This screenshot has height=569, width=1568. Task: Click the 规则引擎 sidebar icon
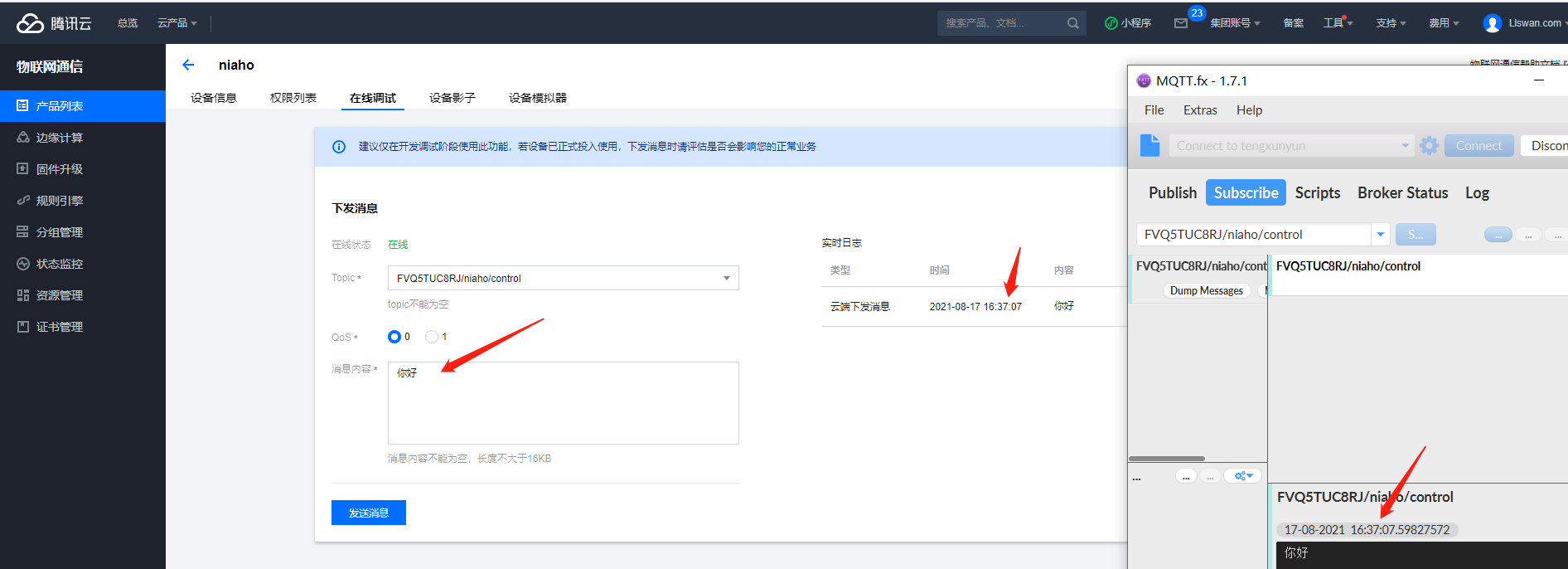click(x=22, y=200)
